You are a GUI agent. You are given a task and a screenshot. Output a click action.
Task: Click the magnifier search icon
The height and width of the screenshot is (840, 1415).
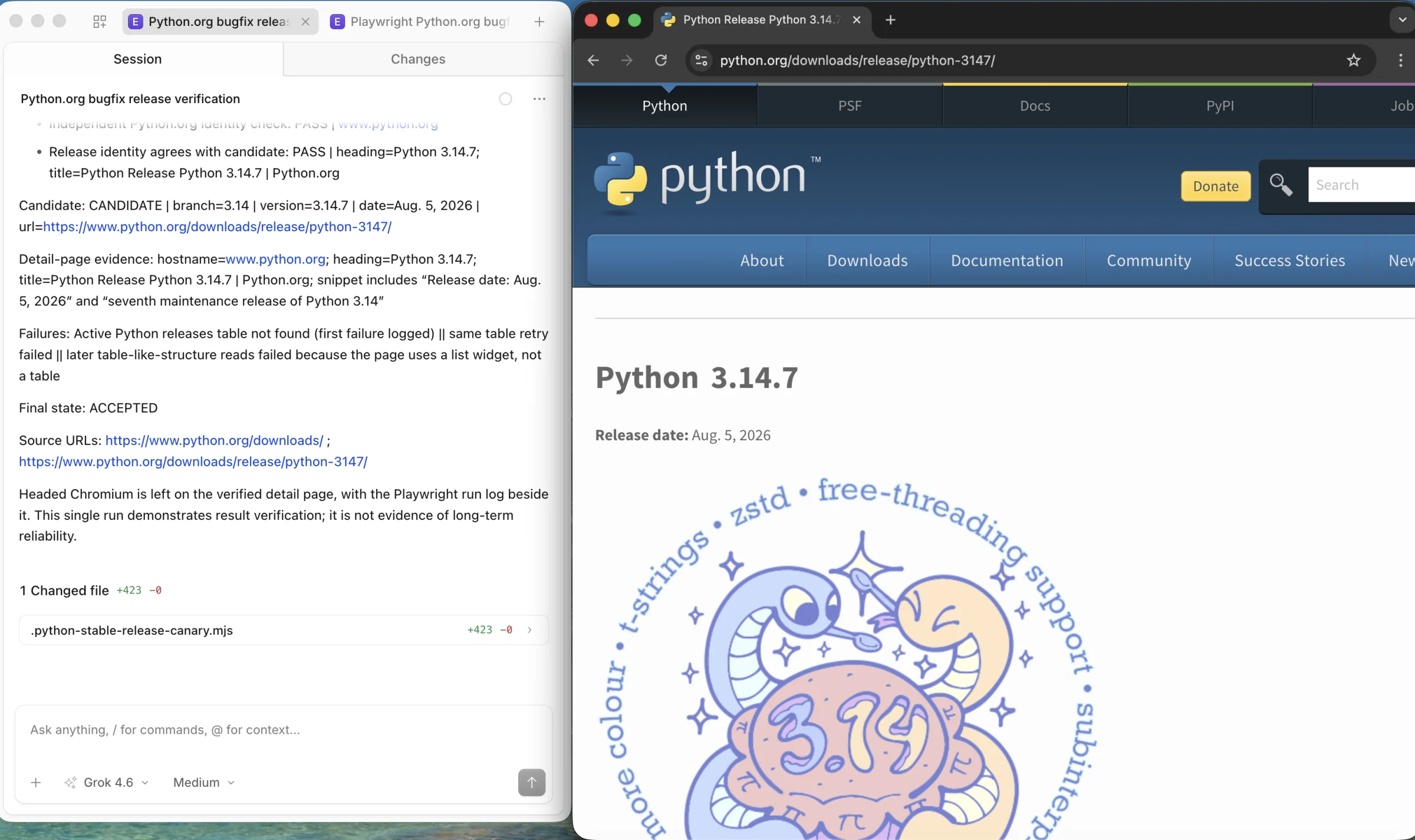point(1281,185)
